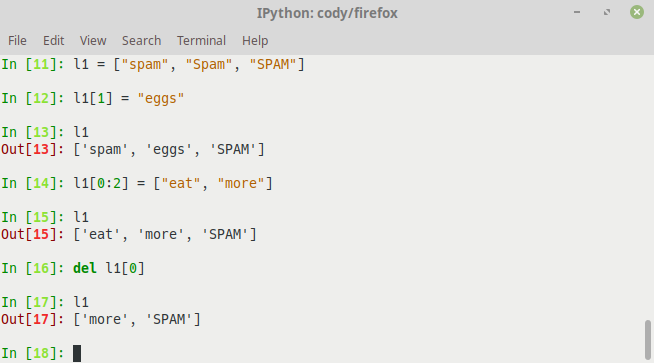Click the window title IPython: cody/firefox
This screenshot has height=363, width=654.
point(327,13)
